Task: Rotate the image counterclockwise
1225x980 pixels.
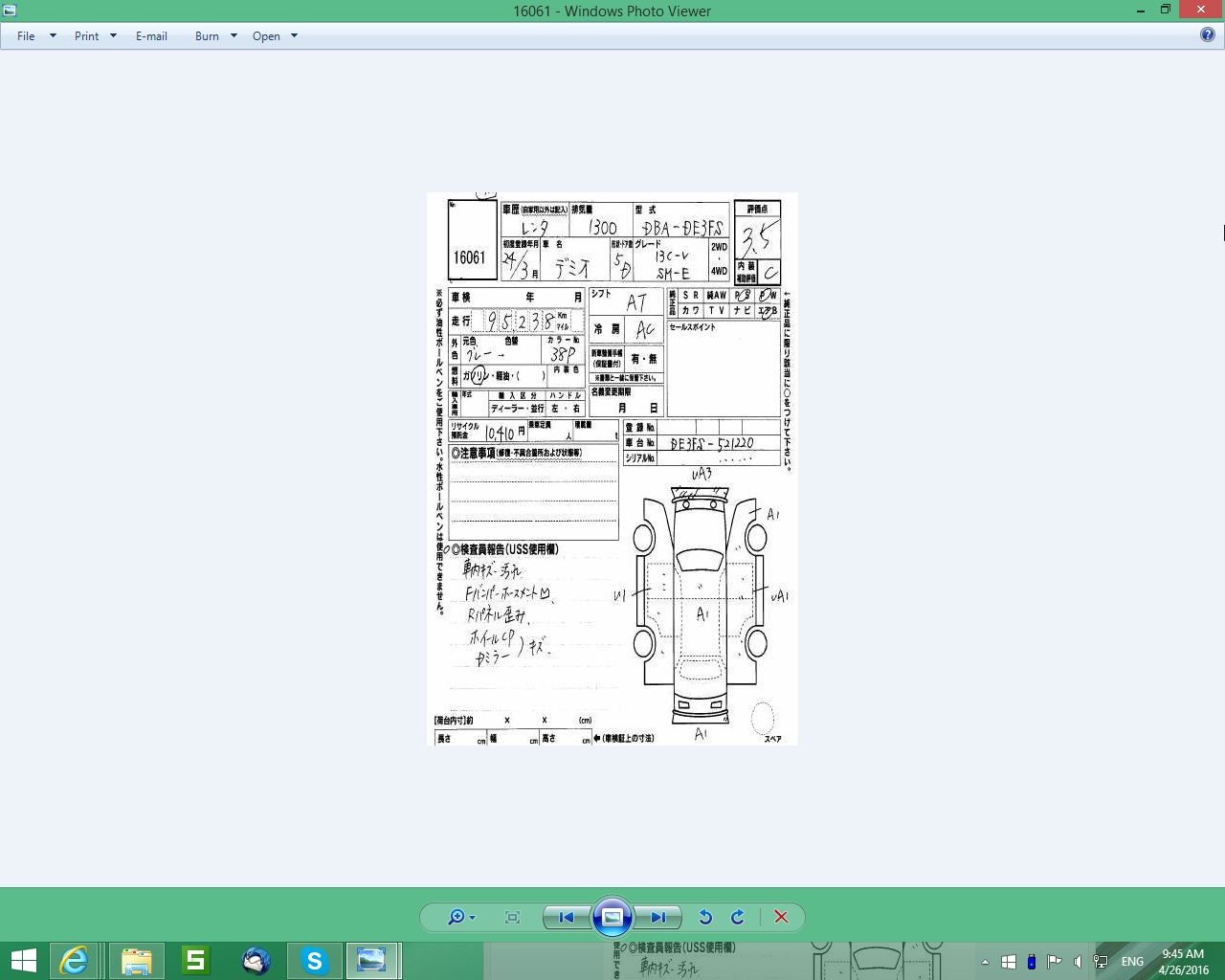Action: coord(705,917)
